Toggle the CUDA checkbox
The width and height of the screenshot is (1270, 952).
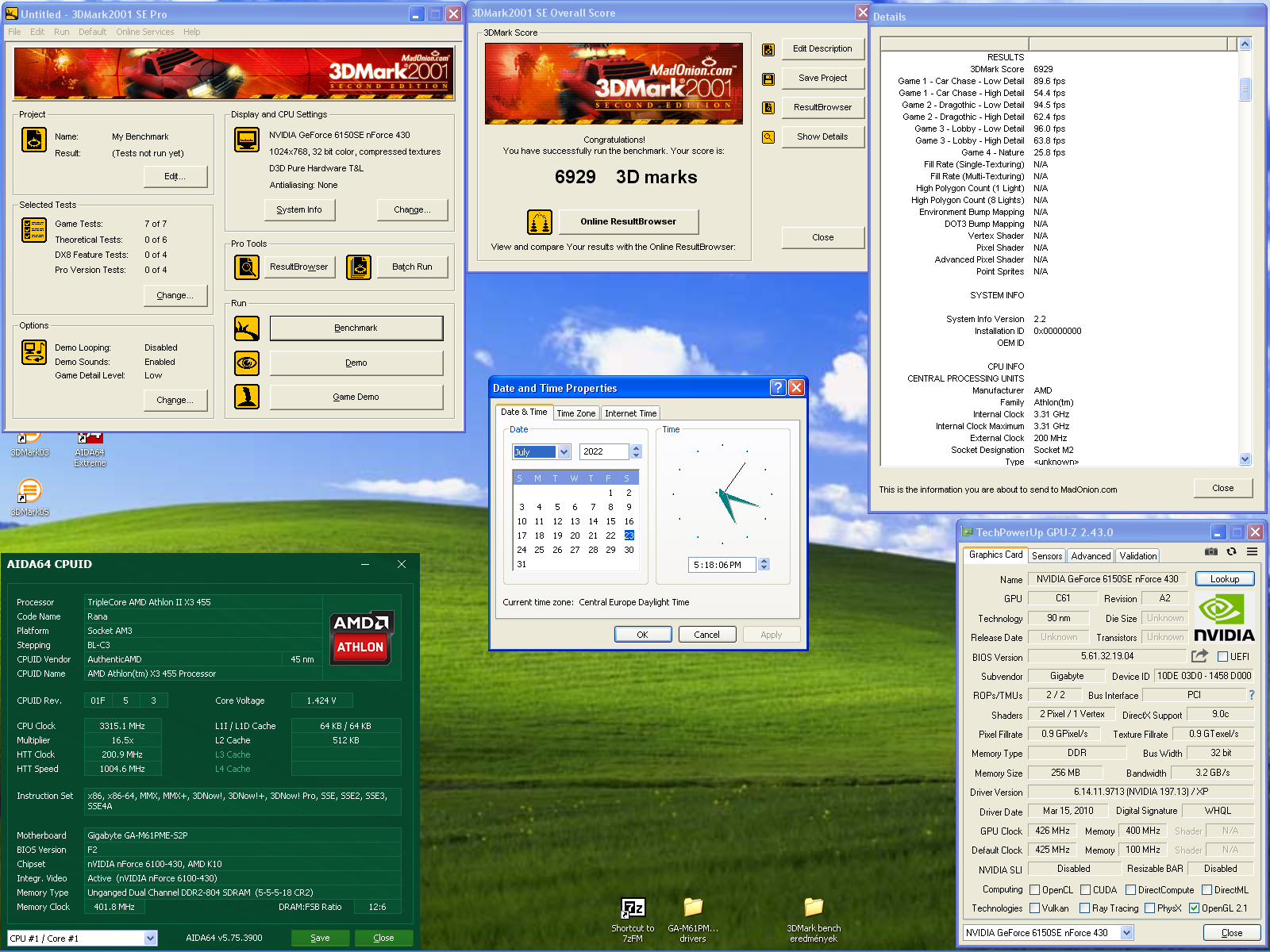coord(1085,889)
